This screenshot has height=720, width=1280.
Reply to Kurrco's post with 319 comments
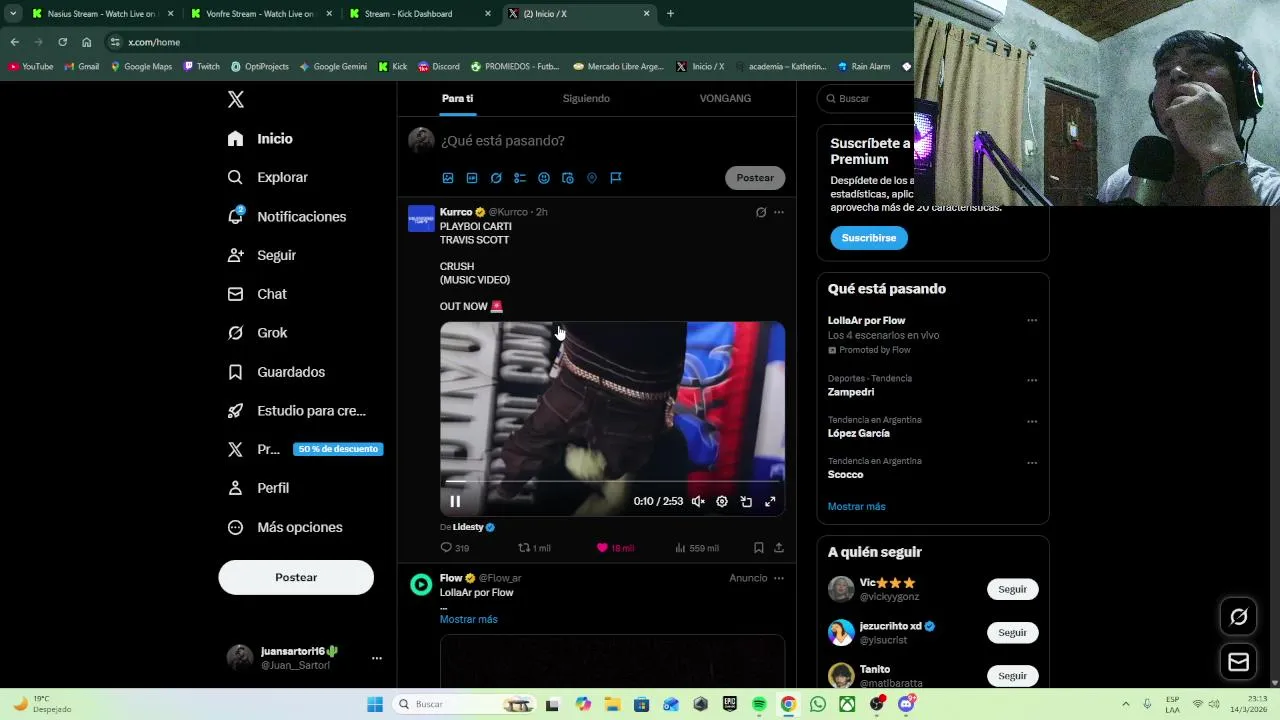click(x=455, y=548)
